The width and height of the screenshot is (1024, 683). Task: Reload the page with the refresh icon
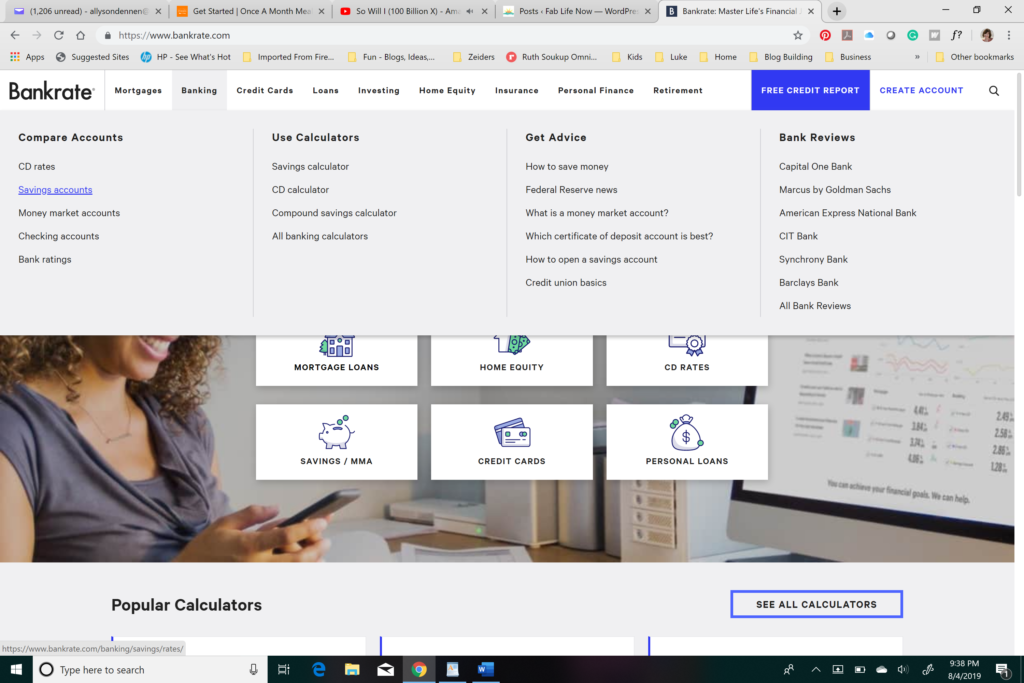tap(59, 35)
